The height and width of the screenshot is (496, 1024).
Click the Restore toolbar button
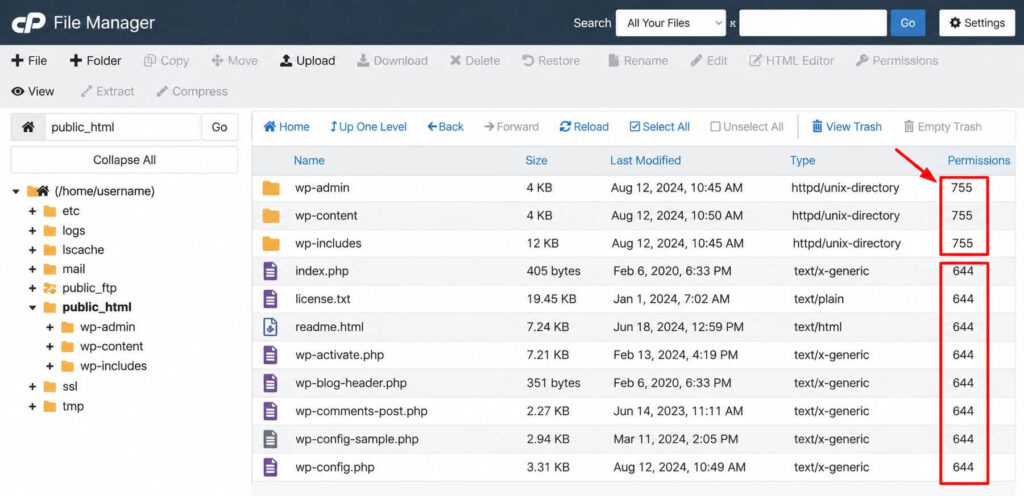tap(551, 61)
